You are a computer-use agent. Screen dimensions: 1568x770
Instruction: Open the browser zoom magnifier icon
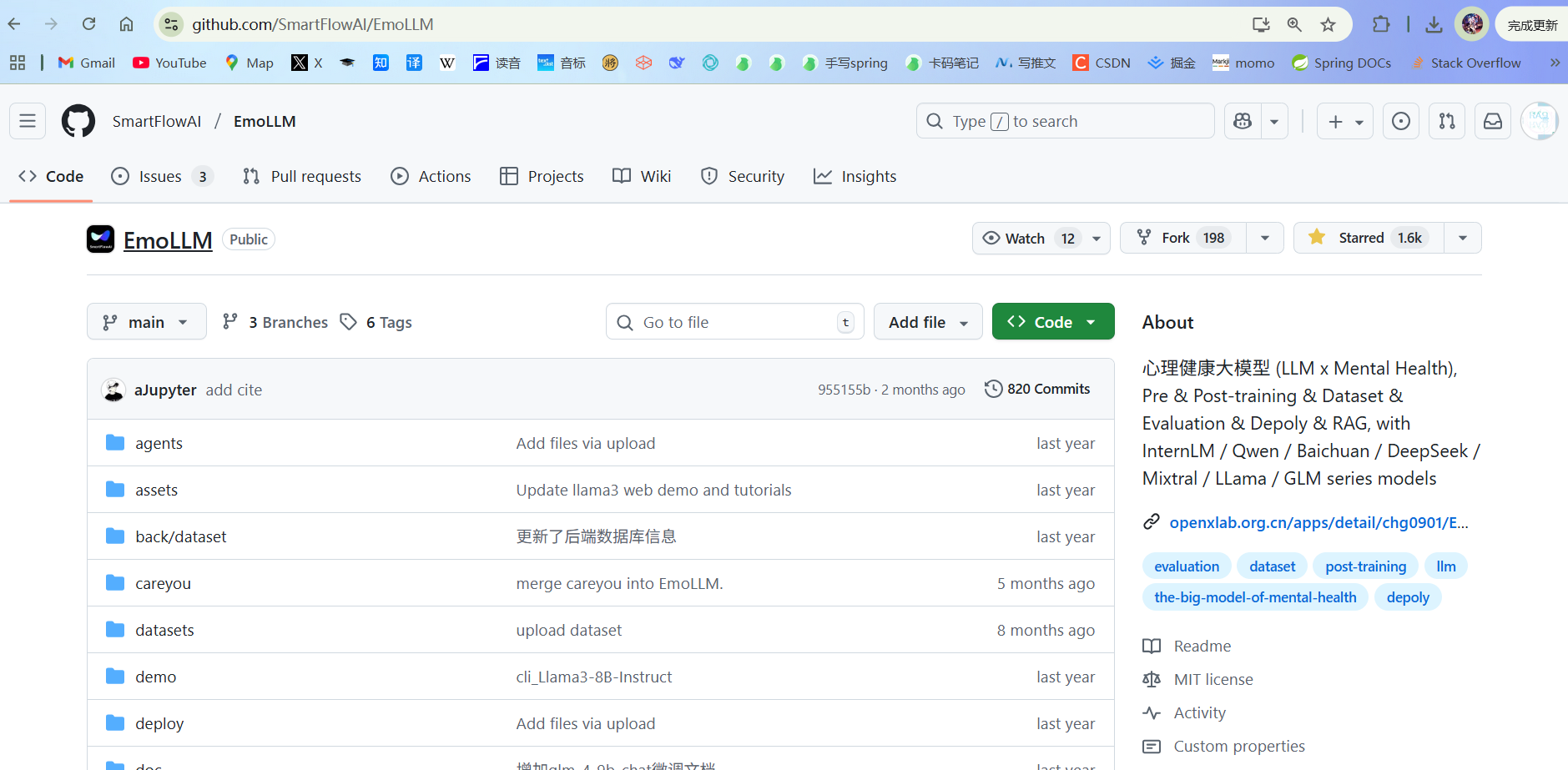[1294, 24]
